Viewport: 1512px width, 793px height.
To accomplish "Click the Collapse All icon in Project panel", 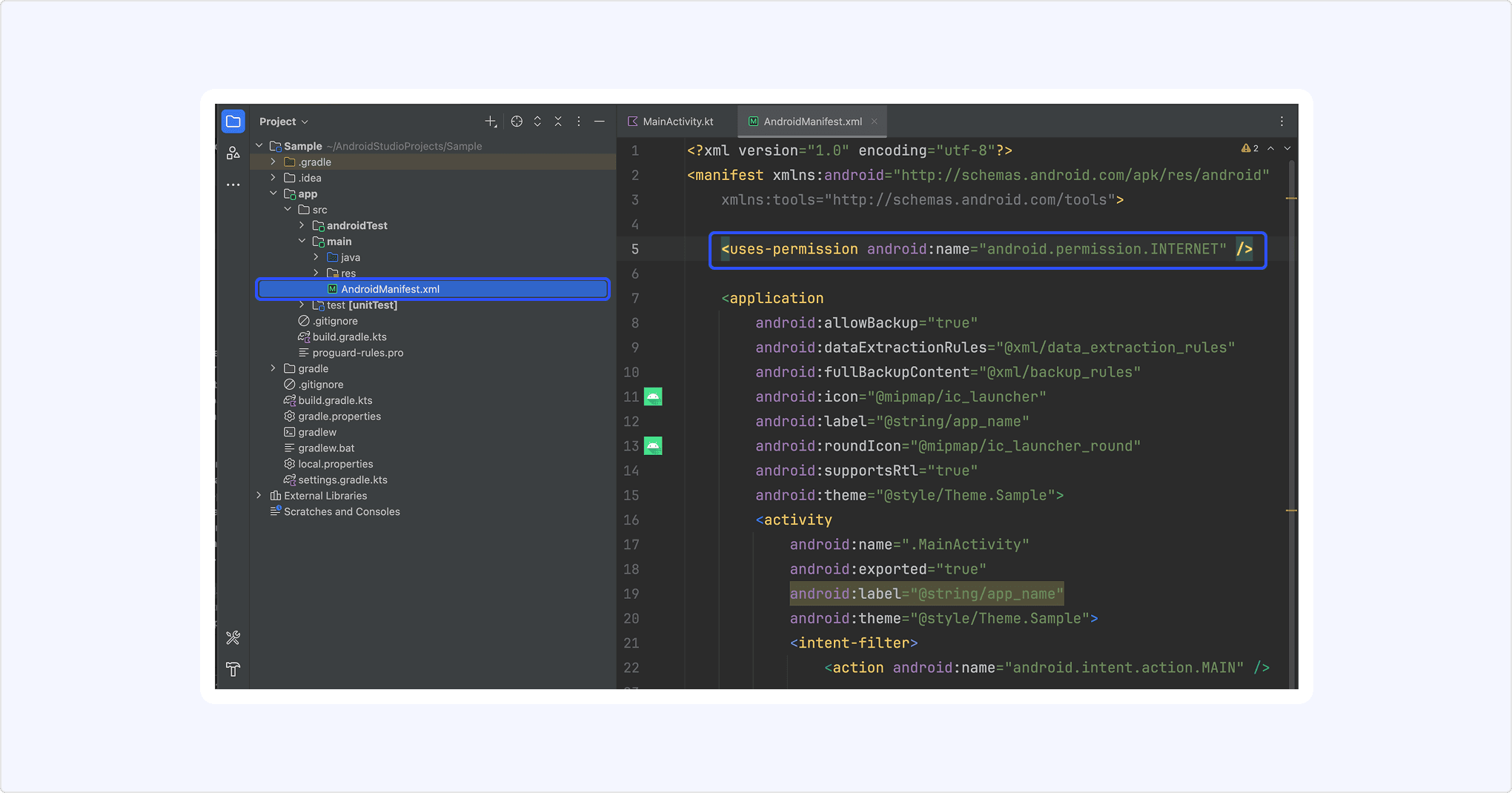I will click(558, 122).
